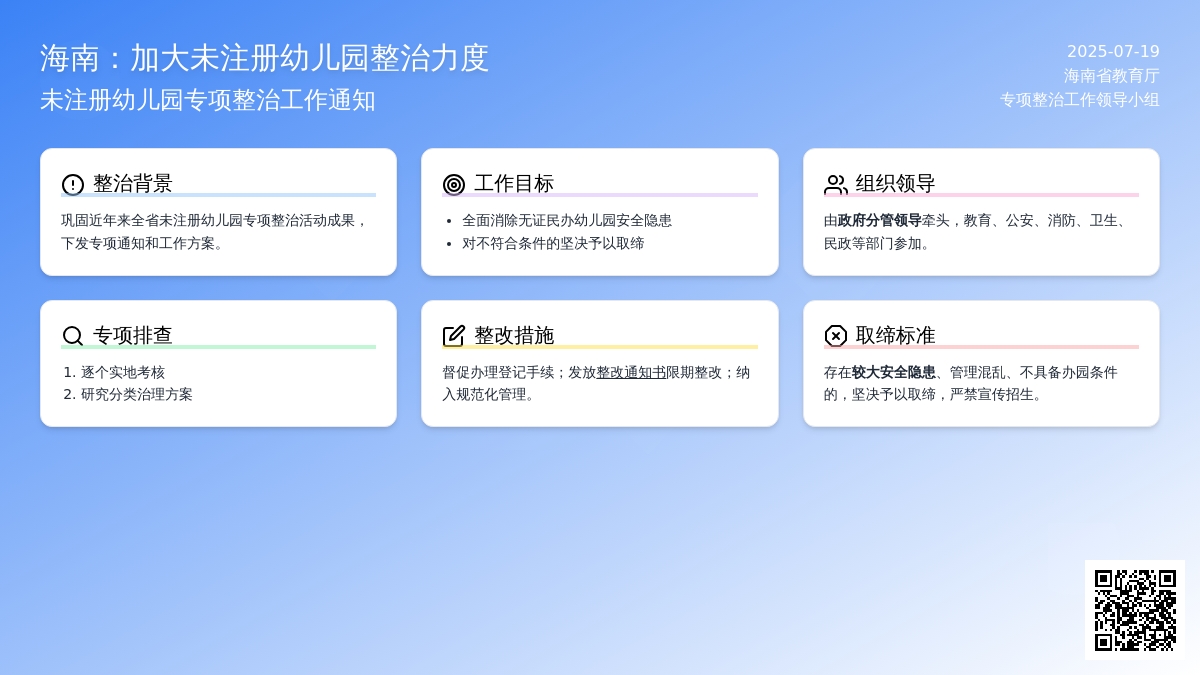This screenshot has width=1200, height=675.
Task: Click list item 研究分类治理方案
Action: pos(137,394)
